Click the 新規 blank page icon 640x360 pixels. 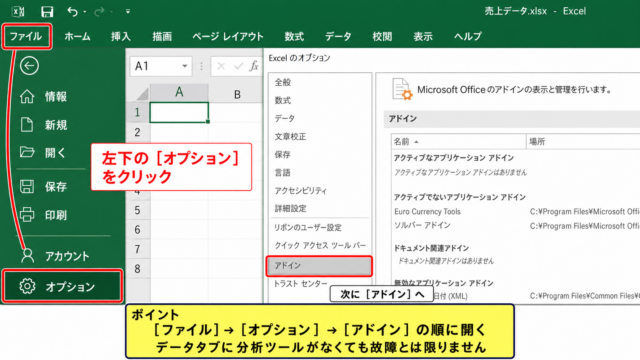click(27, 124)
